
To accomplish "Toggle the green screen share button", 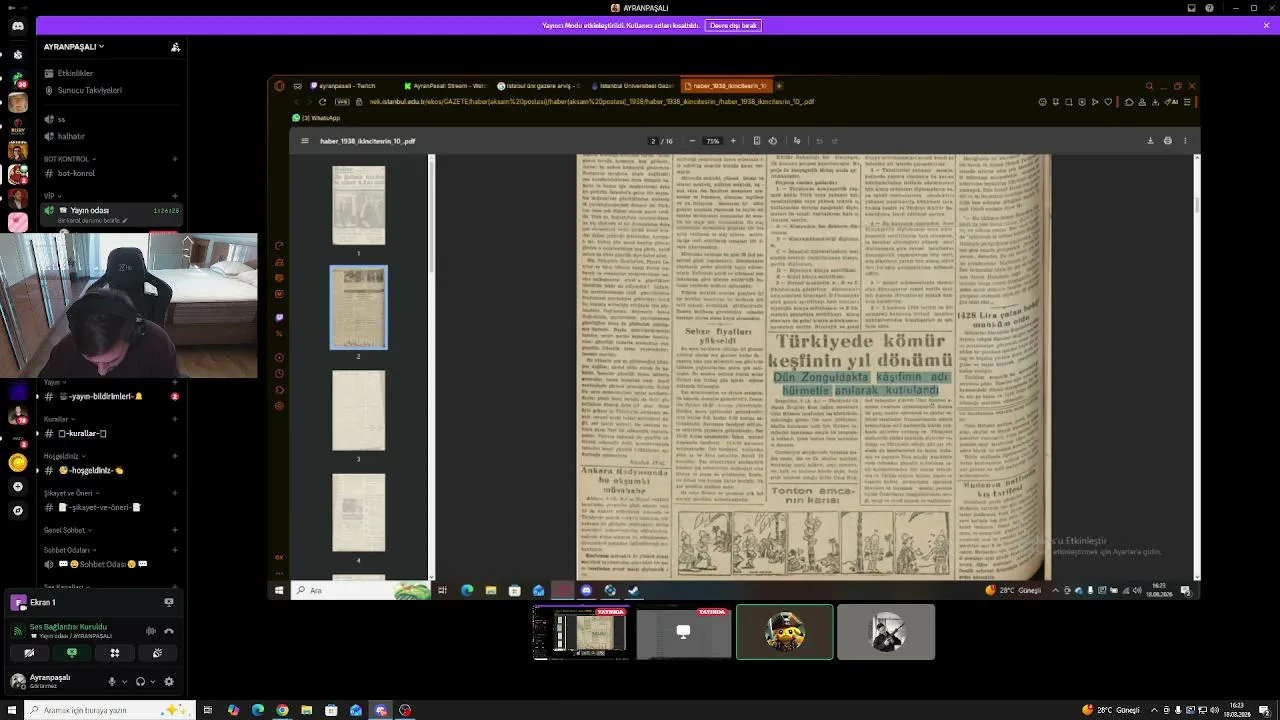I will [72, 653].
